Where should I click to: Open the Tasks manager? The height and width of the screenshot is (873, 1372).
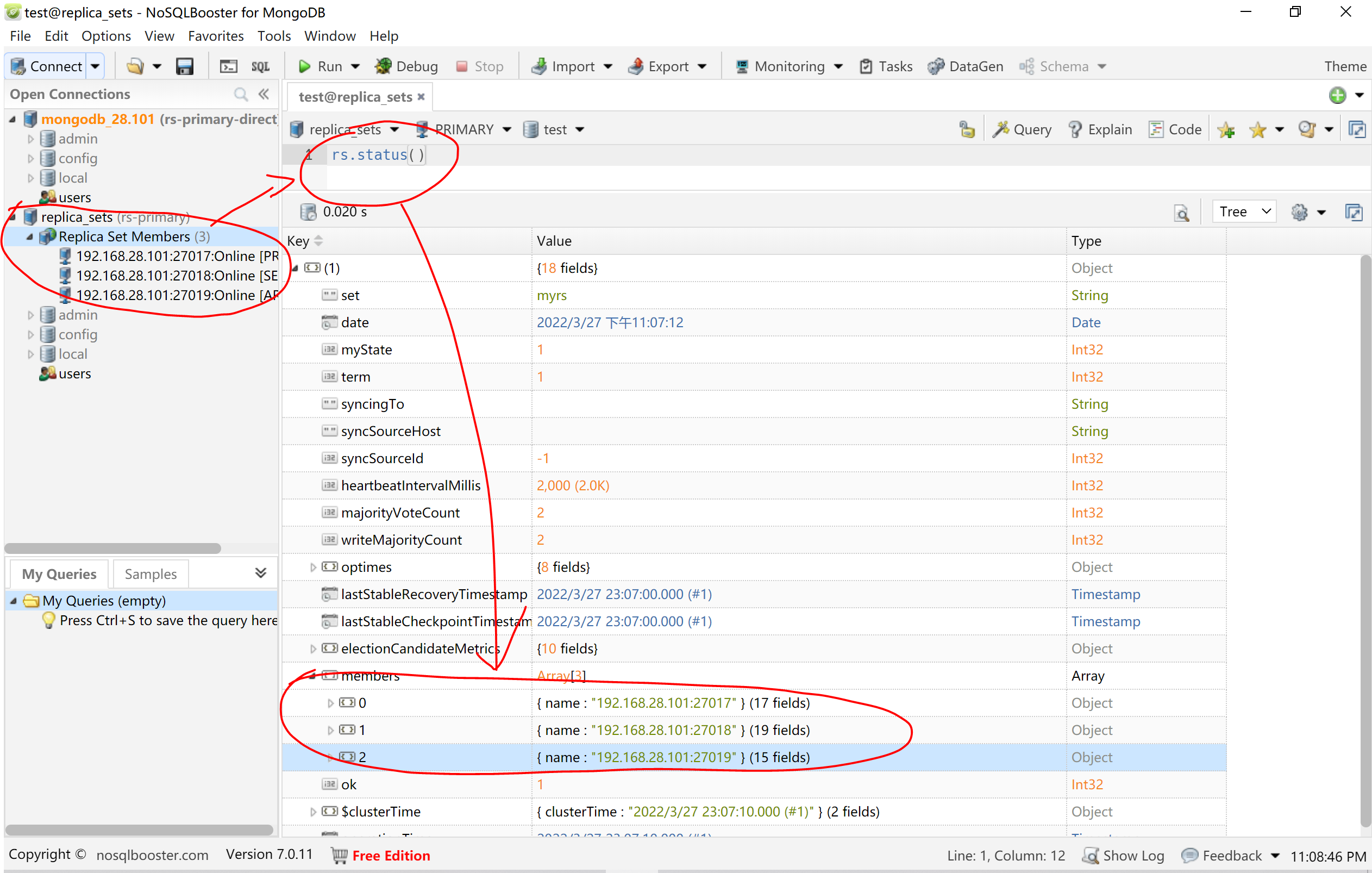pyautogui.click(x=886, y=66)
